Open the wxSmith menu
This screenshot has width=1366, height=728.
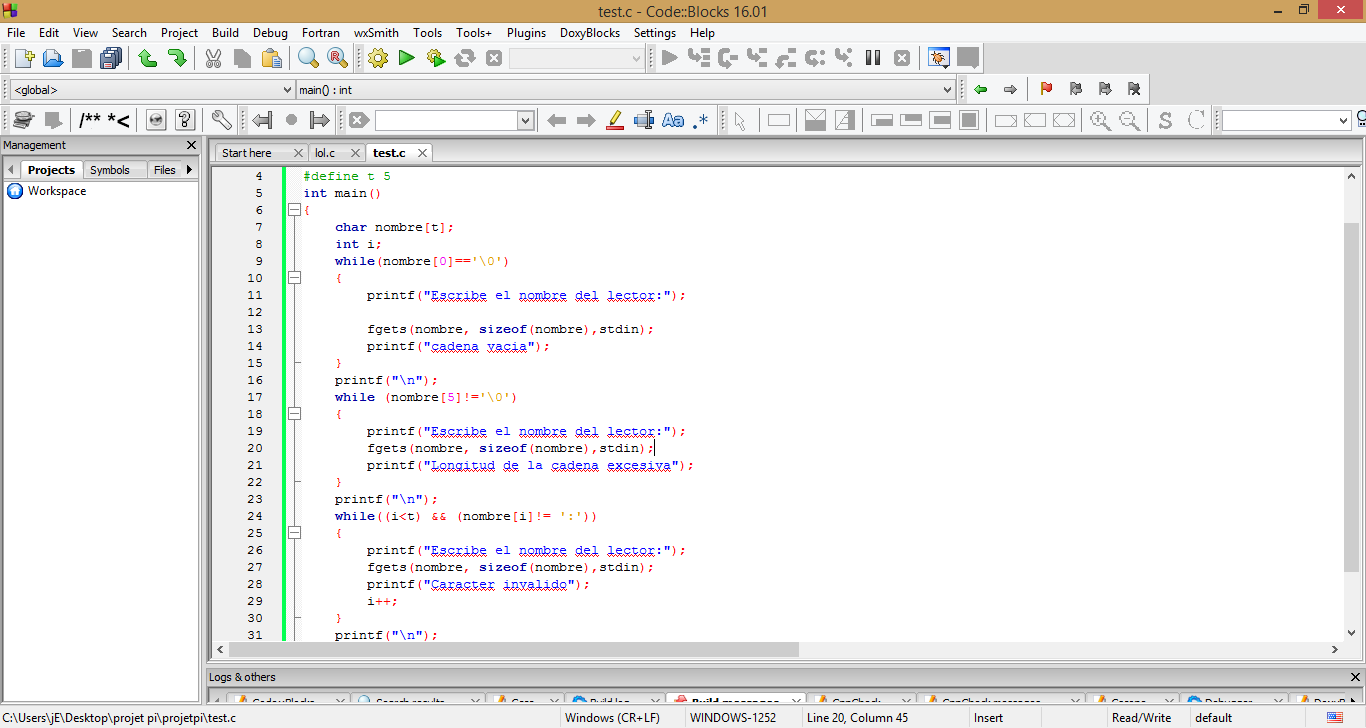coord(376,32)
